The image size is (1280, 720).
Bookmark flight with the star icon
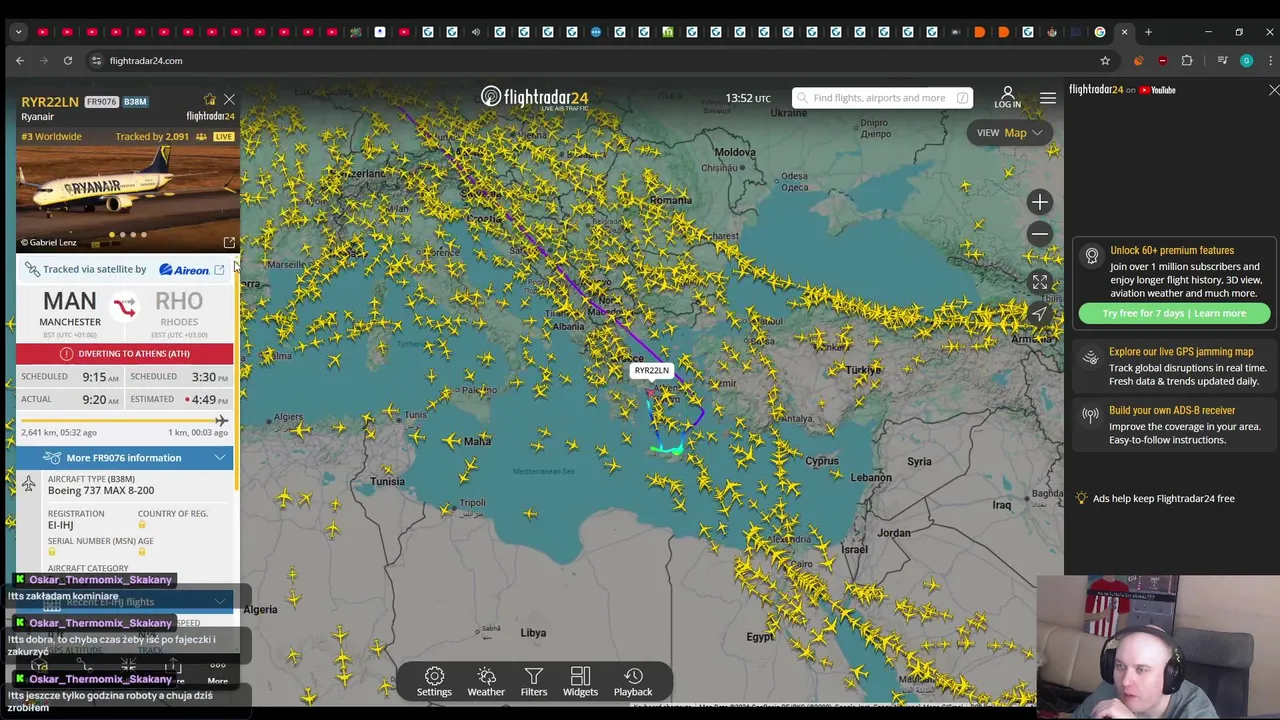(210, 99)
